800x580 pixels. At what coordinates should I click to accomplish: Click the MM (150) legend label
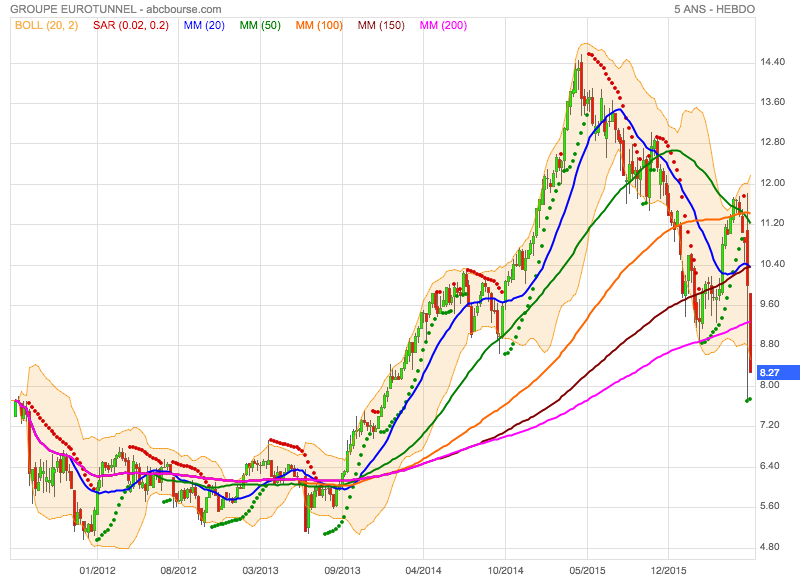tap(381, 26)
